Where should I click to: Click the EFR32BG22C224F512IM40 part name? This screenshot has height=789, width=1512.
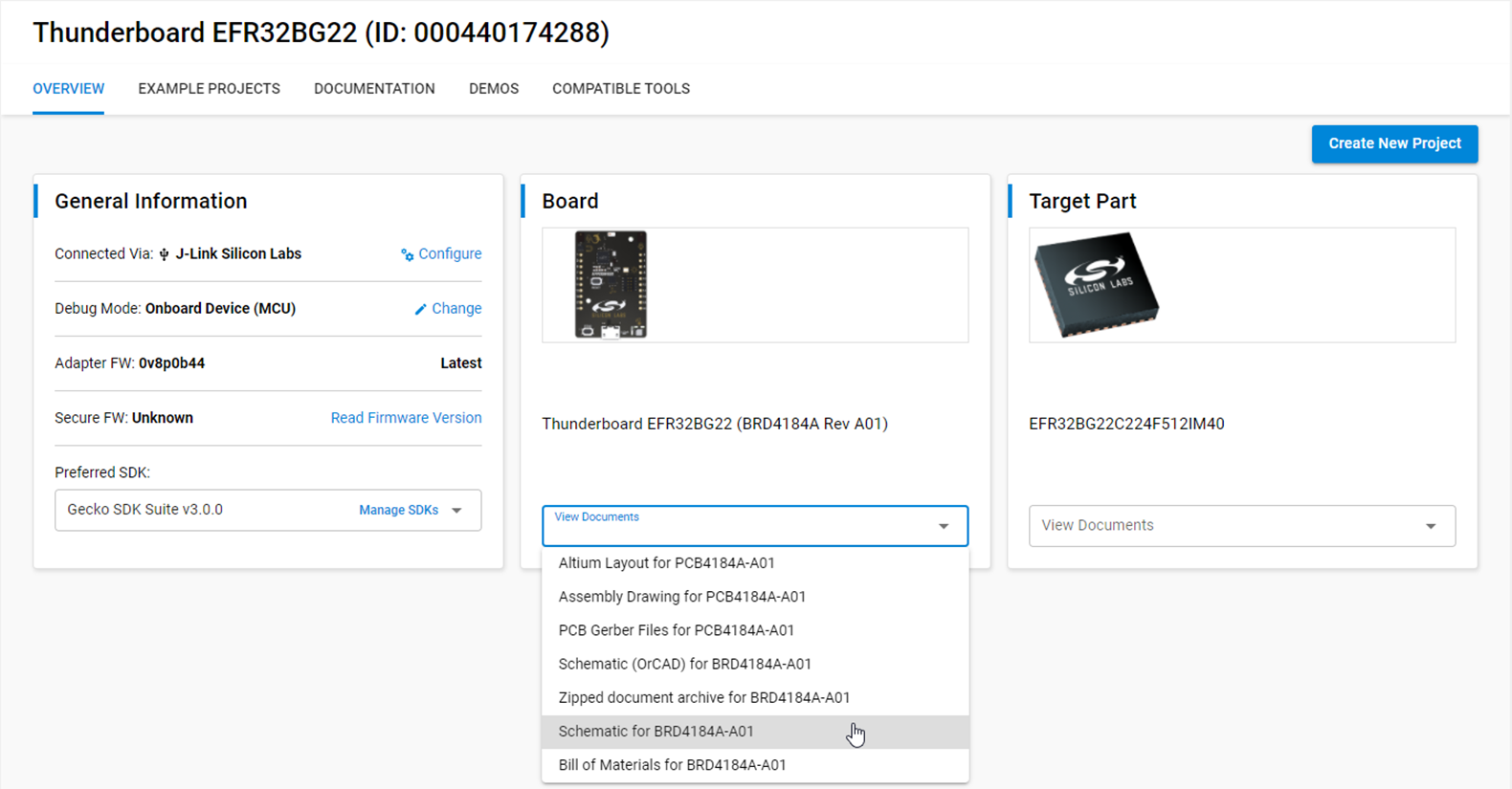[x=1126, y=424]
